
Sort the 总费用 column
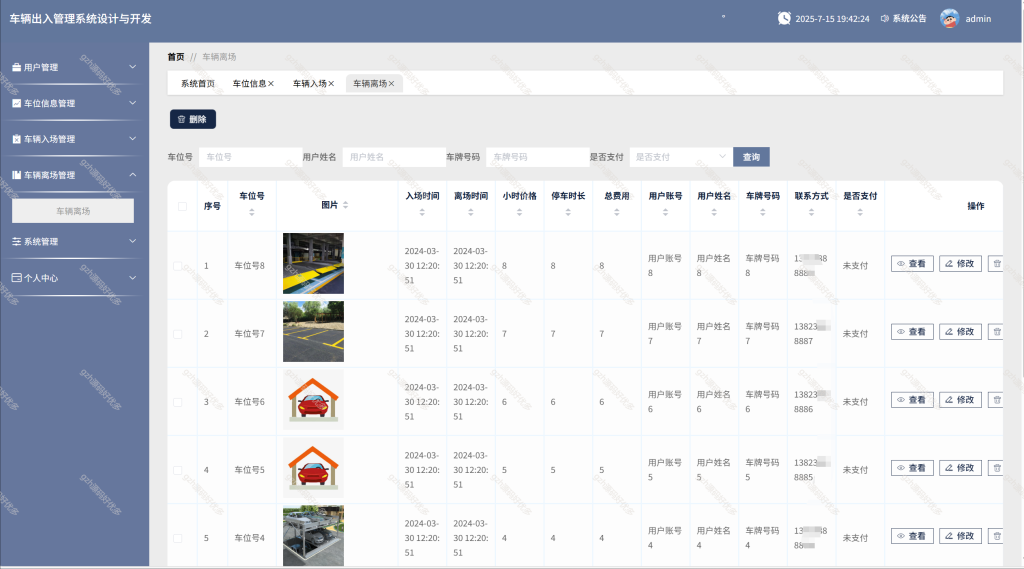pyautogui.click(x=616, y=212)
